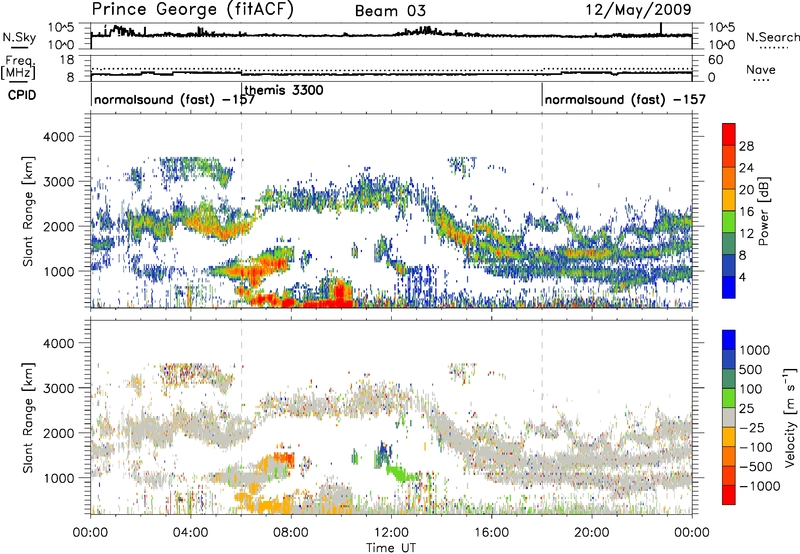Image resolution: width=800 pixels, height=554 pixels.
Task: Click the "04:00" time tick label
Action: click(x=190, y=533)
